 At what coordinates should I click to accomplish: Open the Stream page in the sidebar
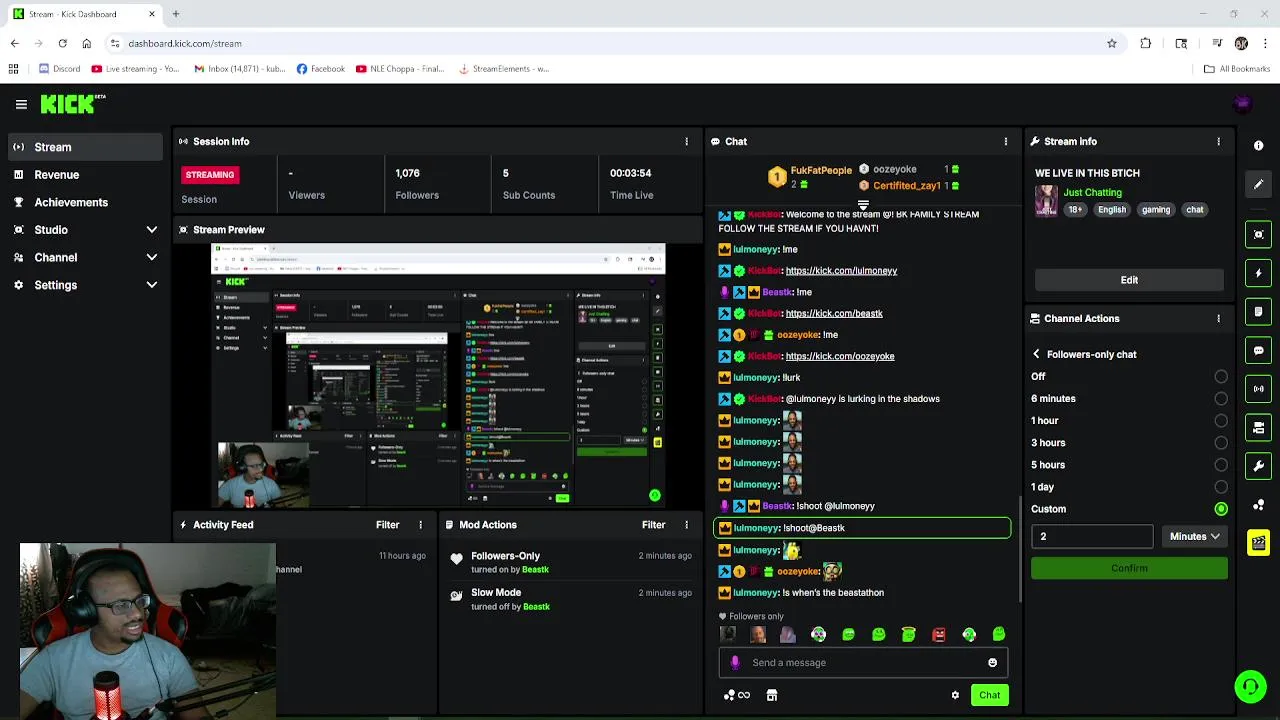(84, 147)
